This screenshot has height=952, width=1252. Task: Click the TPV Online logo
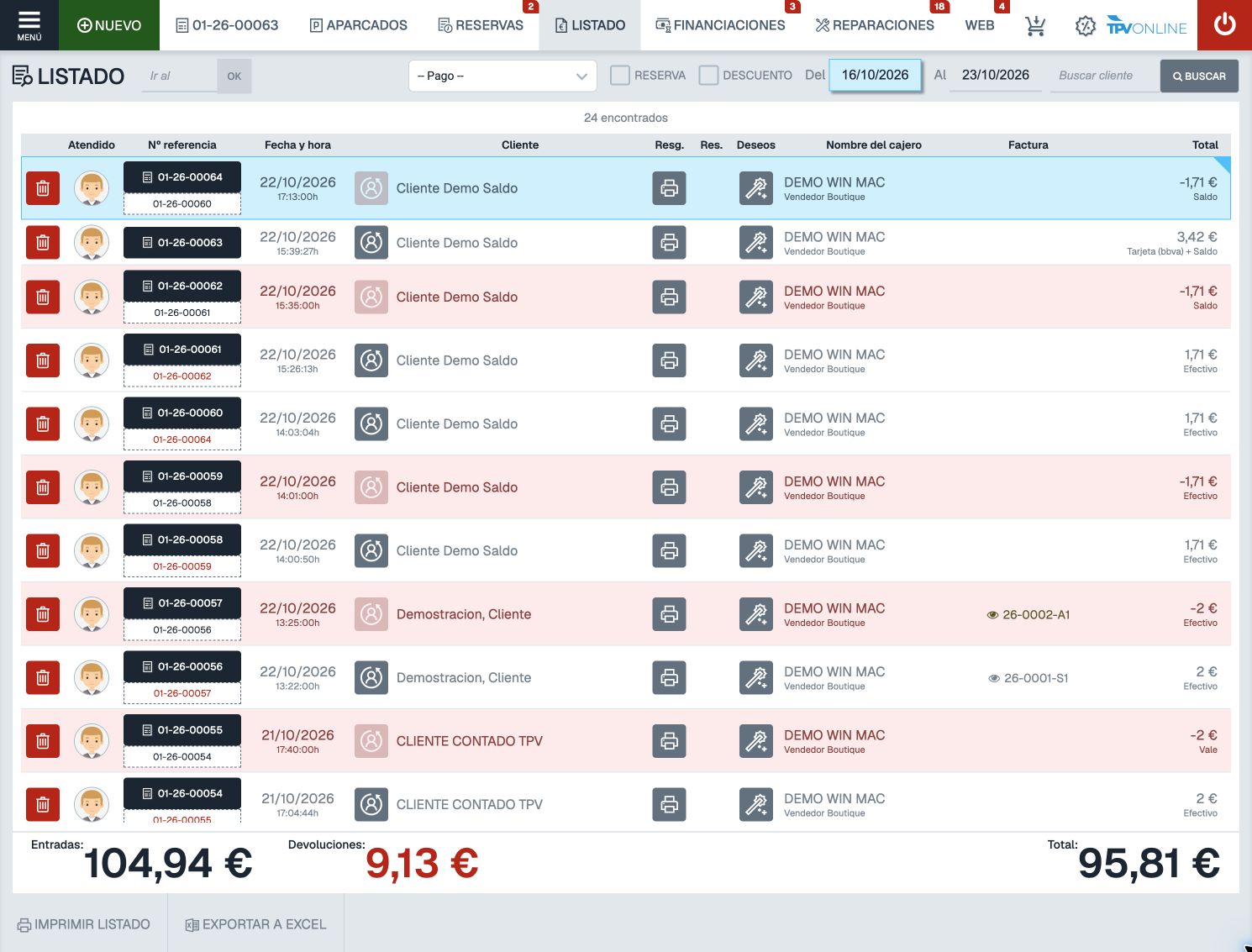click(1146, 26)
